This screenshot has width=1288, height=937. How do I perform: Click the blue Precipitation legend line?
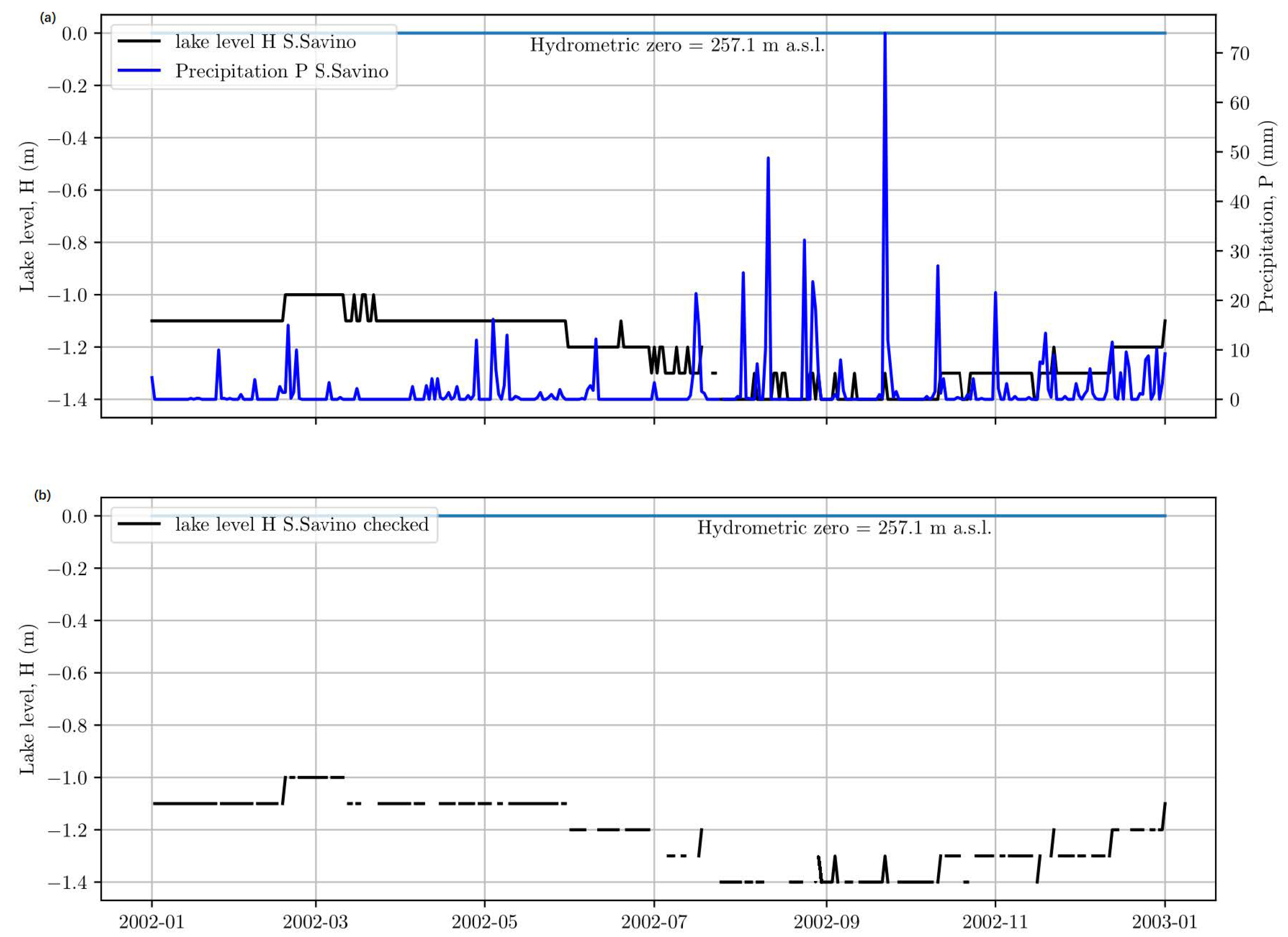click(x=139, y=71)
